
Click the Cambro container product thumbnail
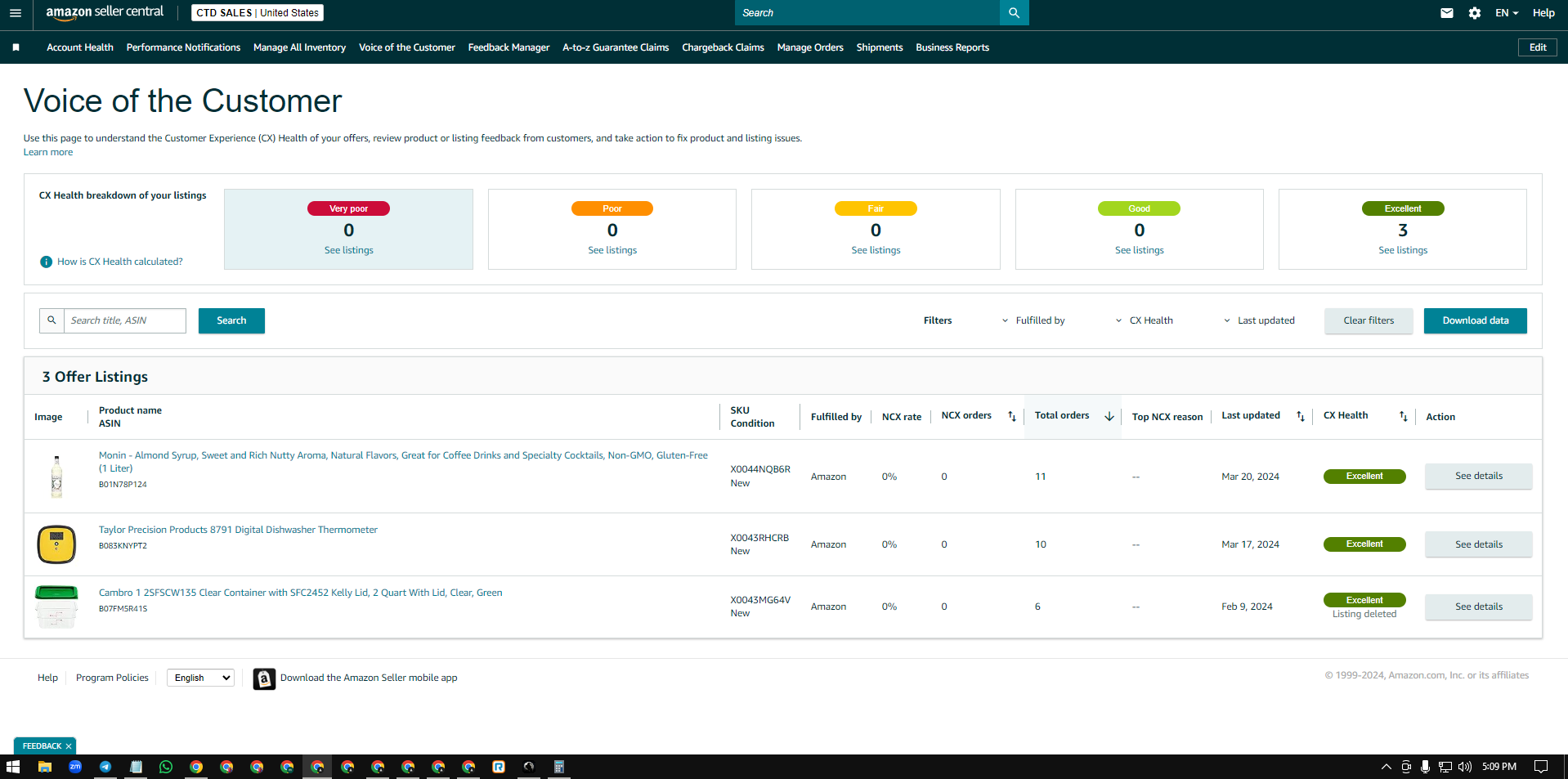pos(56,607)
